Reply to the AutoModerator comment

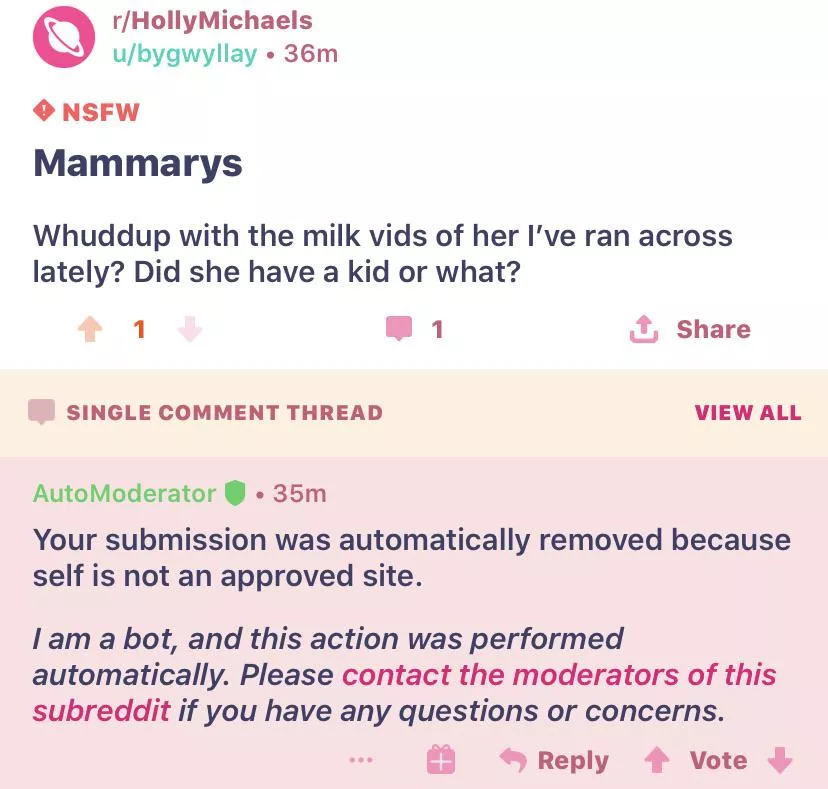(554, 761)
